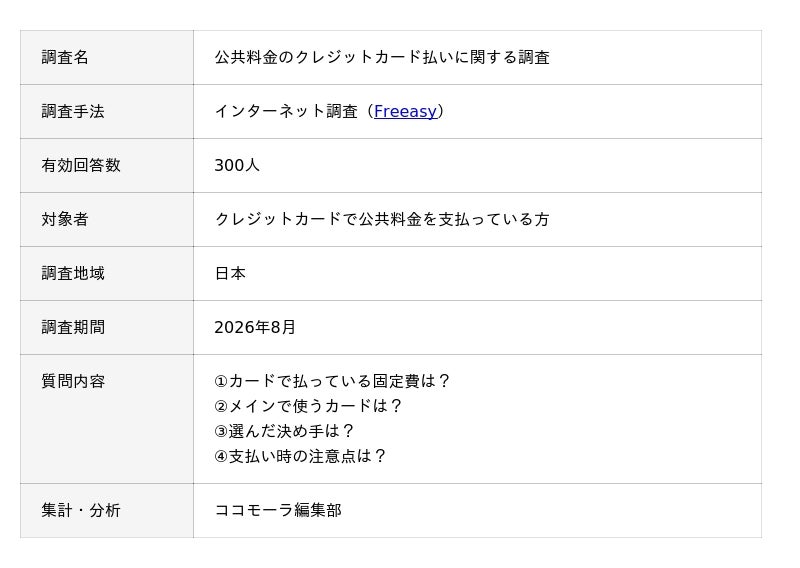Click the 300人 value cell

click(x=478, y=166)
